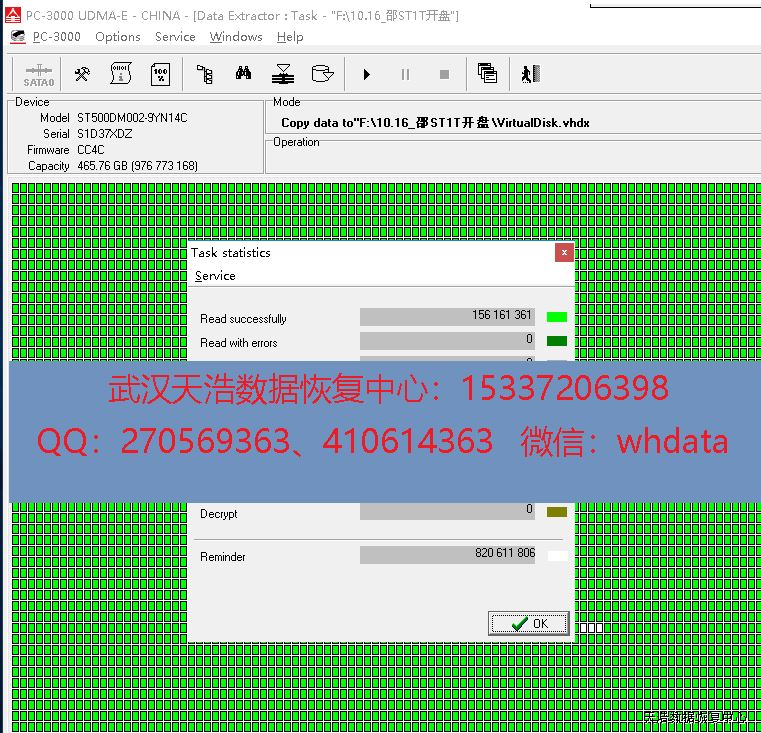The image size is (761, 733).
Task: Click the SATA0 port selector icon
Action: tap(38, 74)
